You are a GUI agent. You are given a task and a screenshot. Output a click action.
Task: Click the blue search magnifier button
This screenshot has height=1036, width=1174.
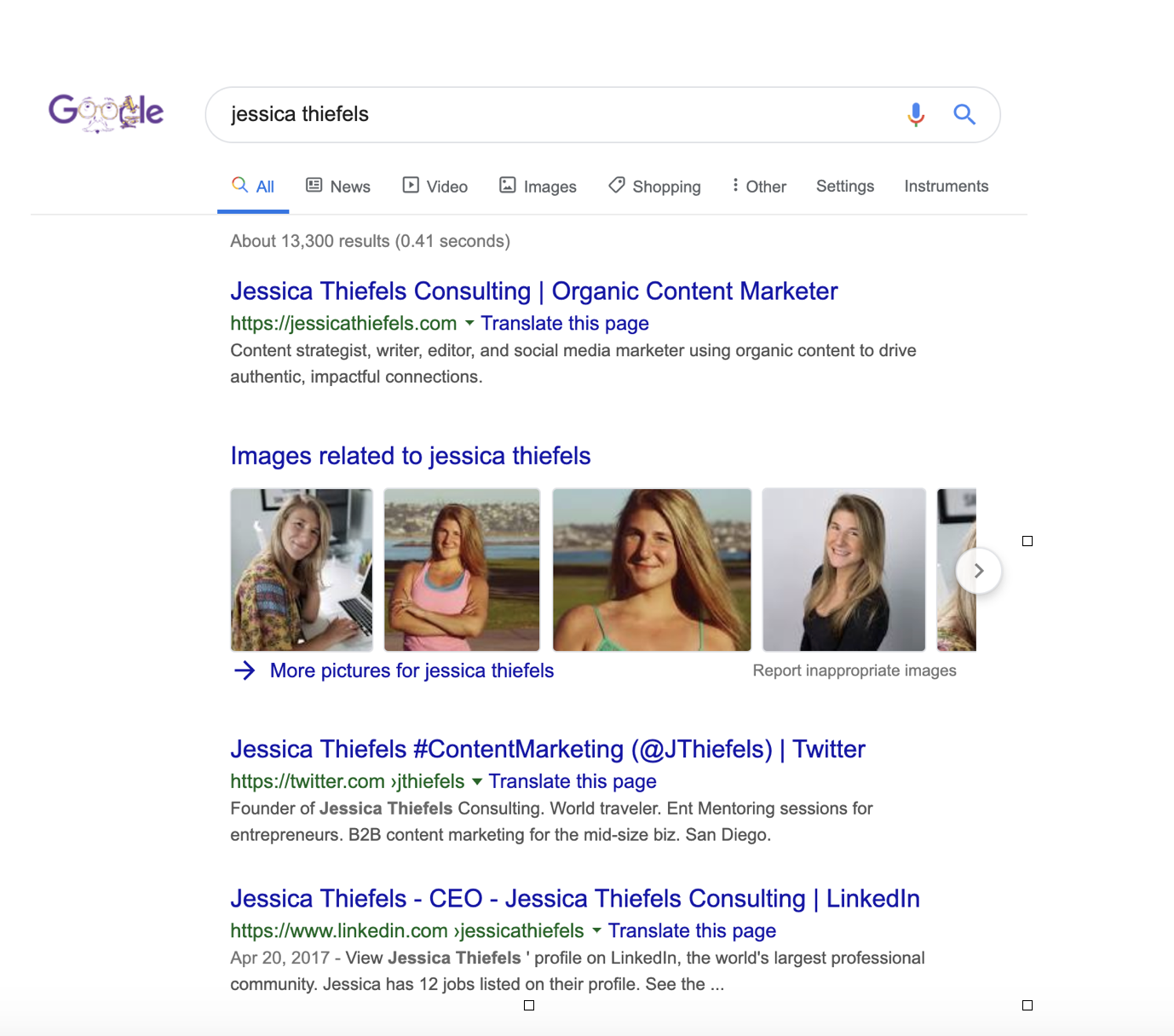coord(964,114)
